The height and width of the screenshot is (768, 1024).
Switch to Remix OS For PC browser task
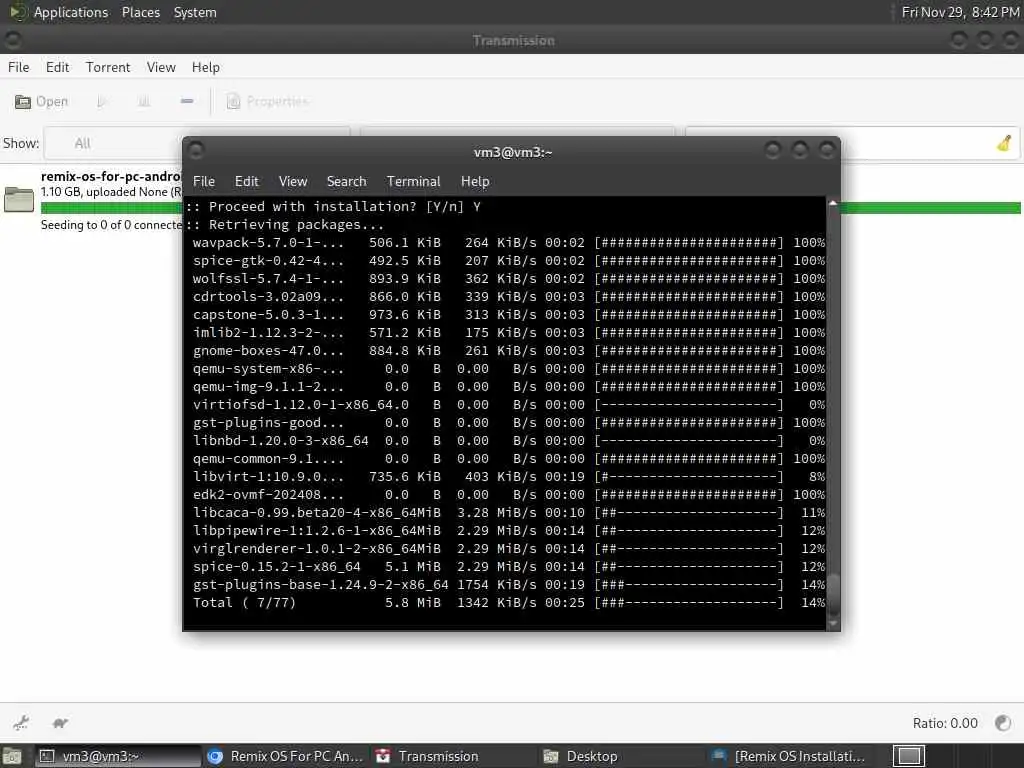click(286, 756)
